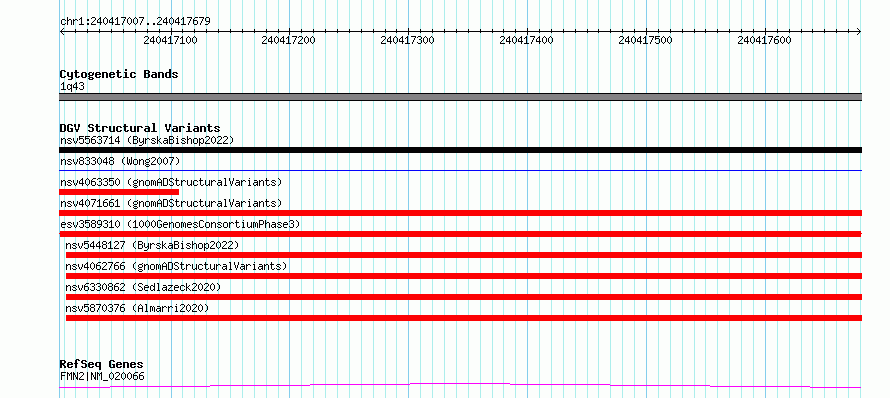Viewport: 890px width, 398px height.
Task: Click the left arrow end of ruler
Action: pos(62,32)
